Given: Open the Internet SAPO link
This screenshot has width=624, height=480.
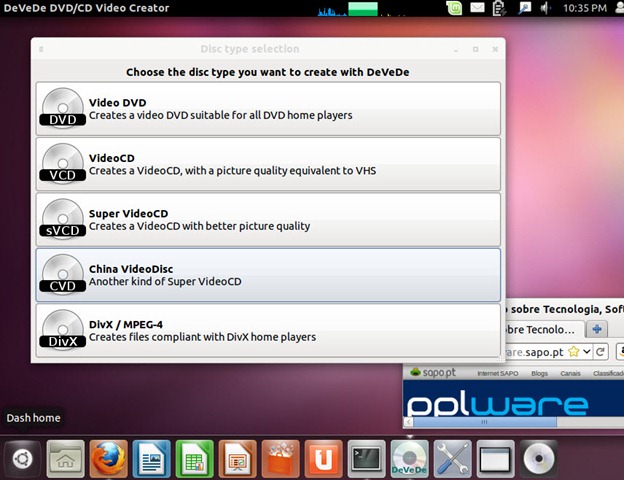Looking at the screenshot, I should (x=497, y=373).
